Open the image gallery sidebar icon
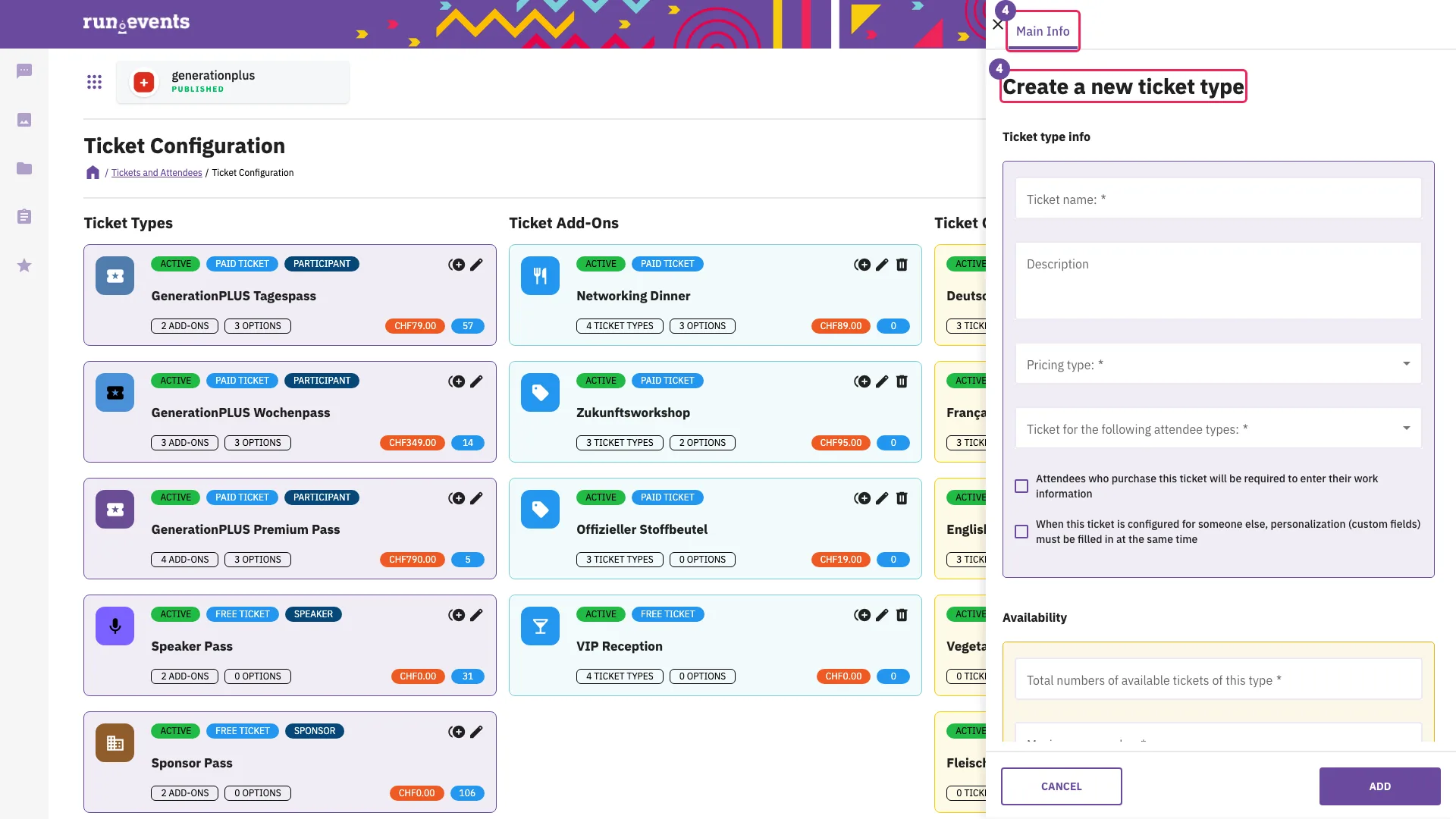1456x819 pixels. (x=24, y=120)
